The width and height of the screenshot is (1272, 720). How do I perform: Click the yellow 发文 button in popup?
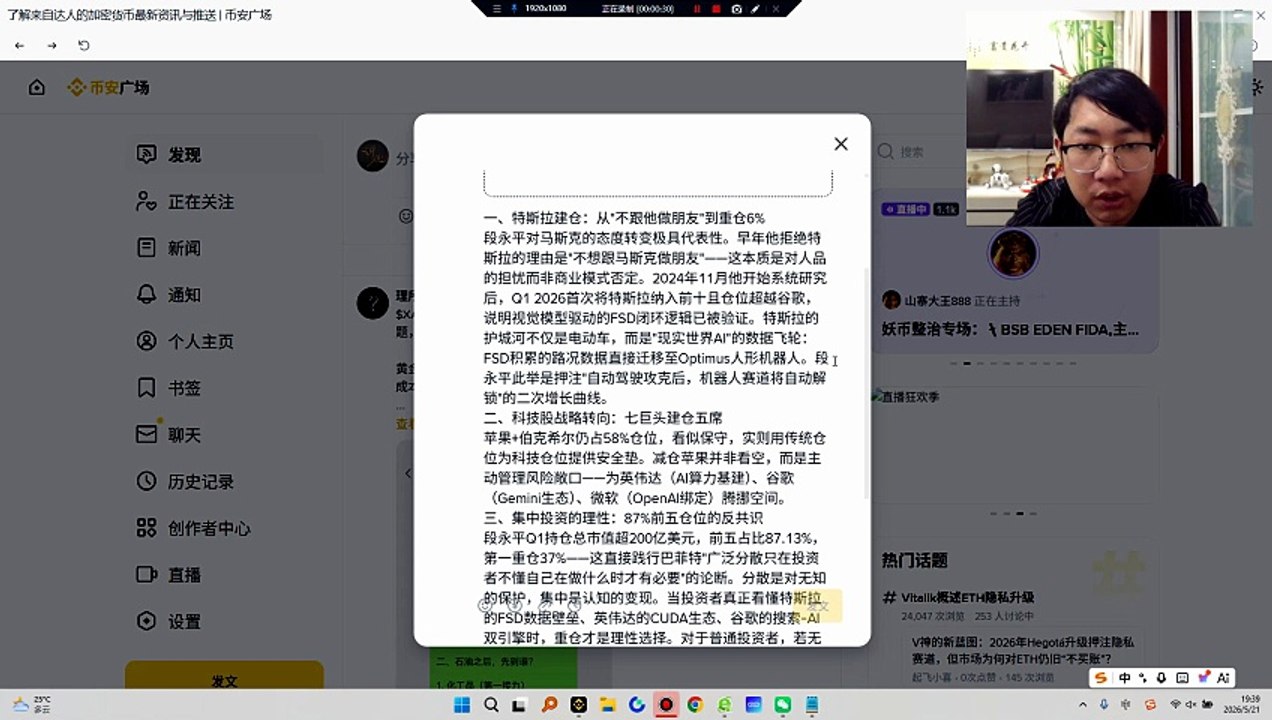[818, 606]
